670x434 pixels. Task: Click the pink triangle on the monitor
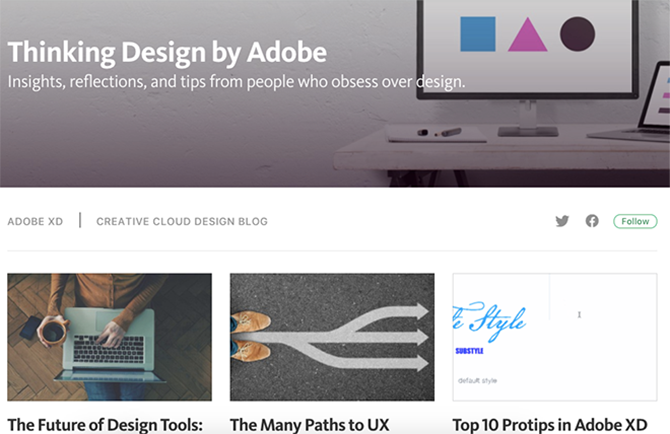(528, 35)
